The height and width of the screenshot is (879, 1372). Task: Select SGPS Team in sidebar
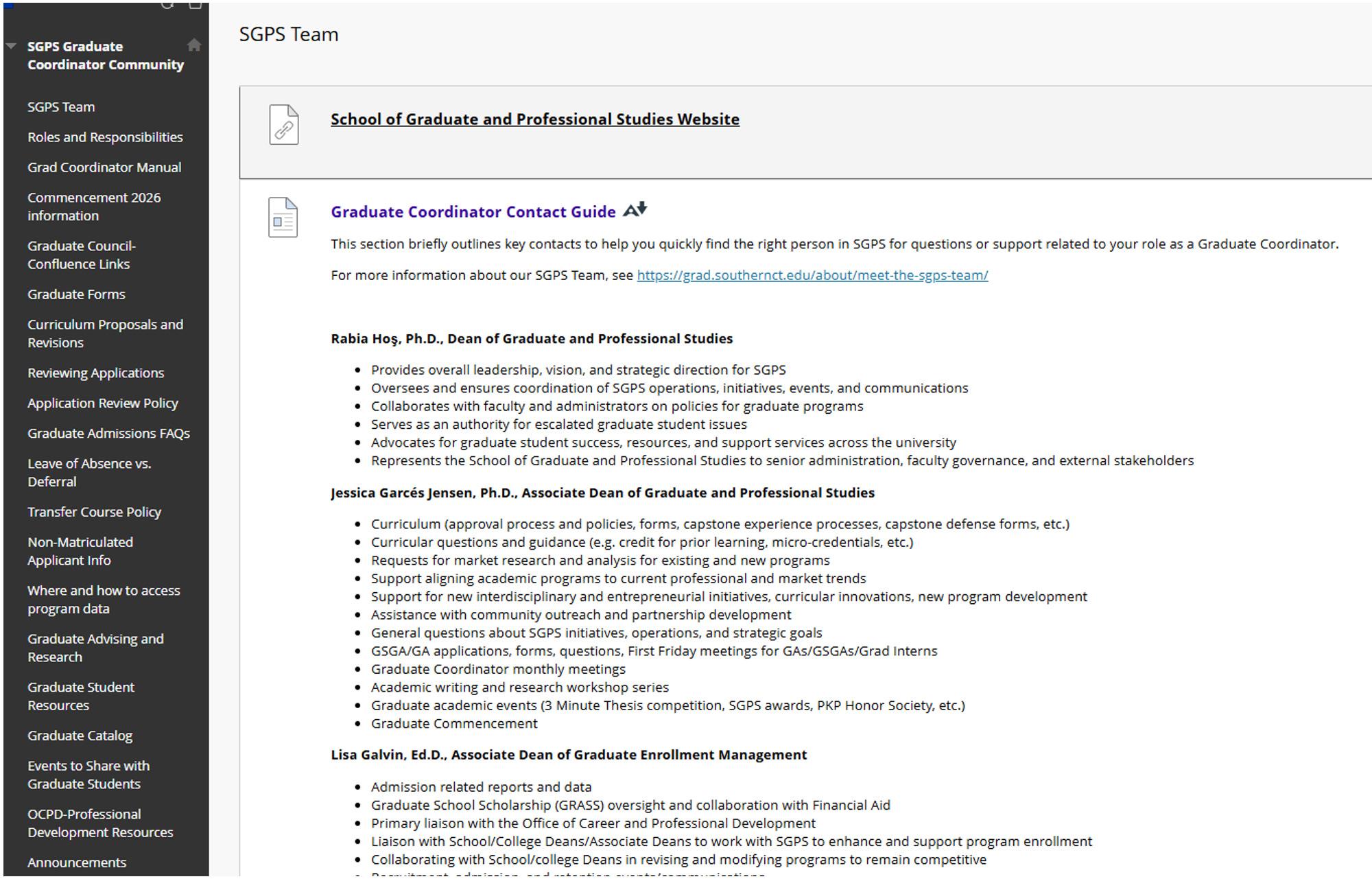(61, 107)
